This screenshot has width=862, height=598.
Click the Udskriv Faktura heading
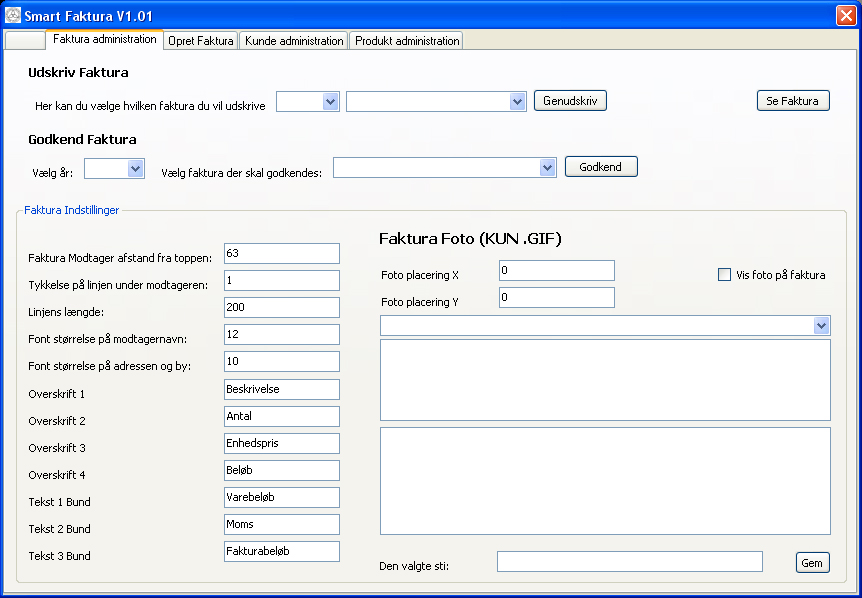pos(78,73)
